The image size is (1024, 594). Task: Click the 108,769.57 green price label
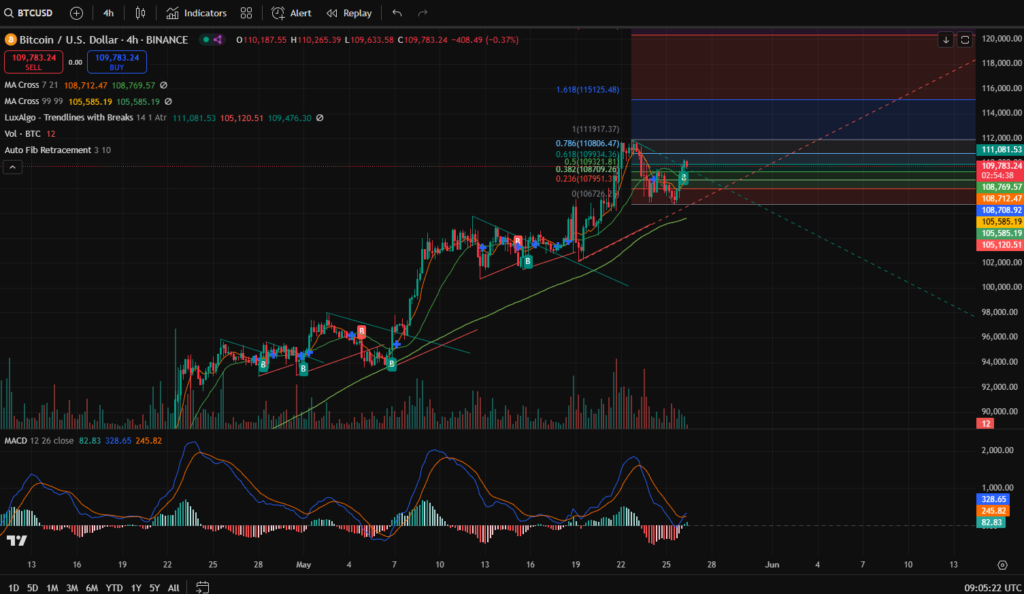click(1000, 187)
